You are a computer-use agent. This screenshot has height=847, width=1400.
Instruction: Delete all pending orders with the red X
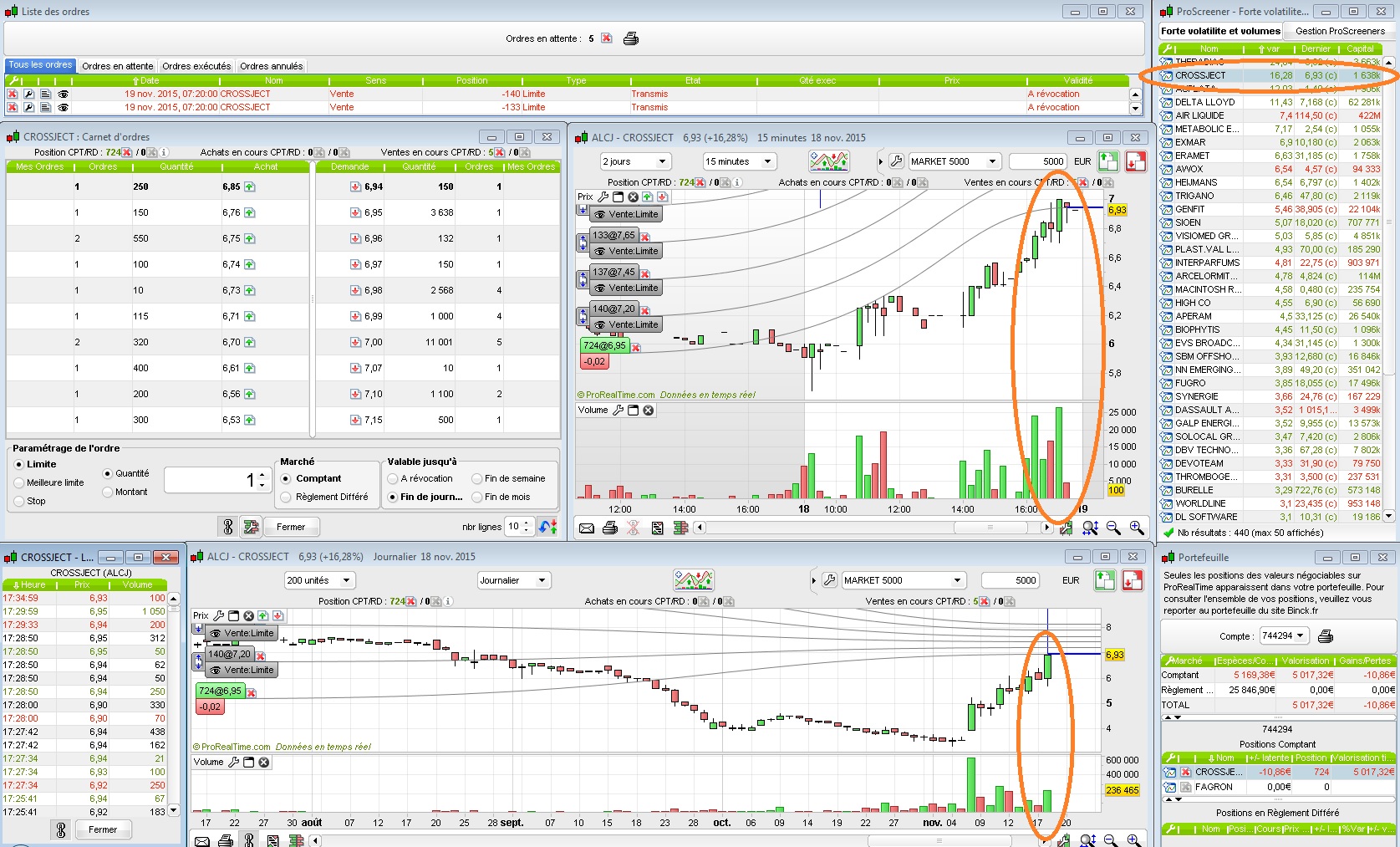coord(607,38)
